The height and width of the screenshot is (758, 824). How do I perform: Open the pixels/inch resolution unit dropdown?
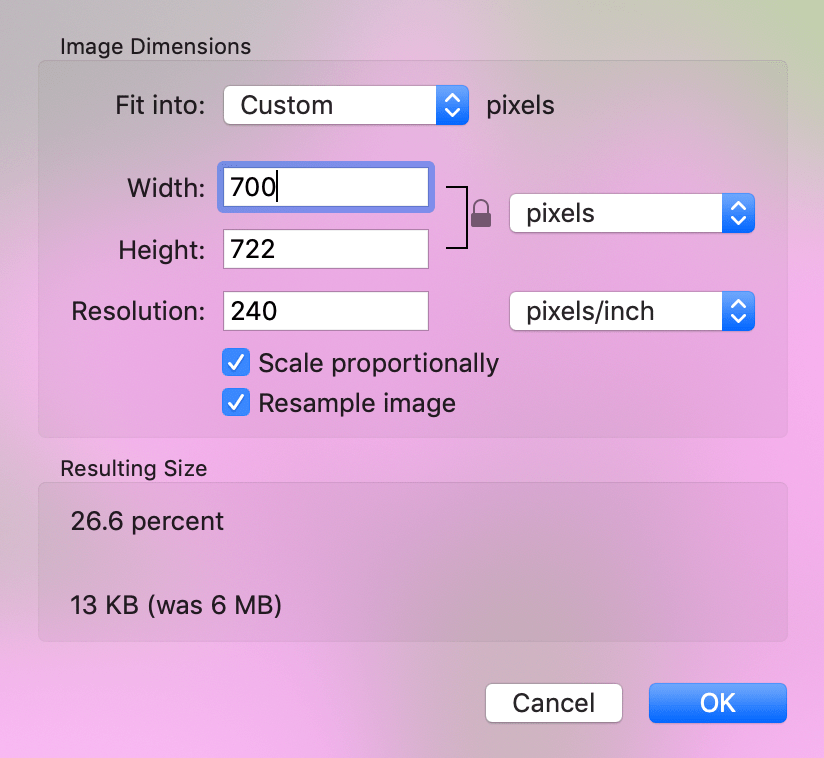[632, 311]
